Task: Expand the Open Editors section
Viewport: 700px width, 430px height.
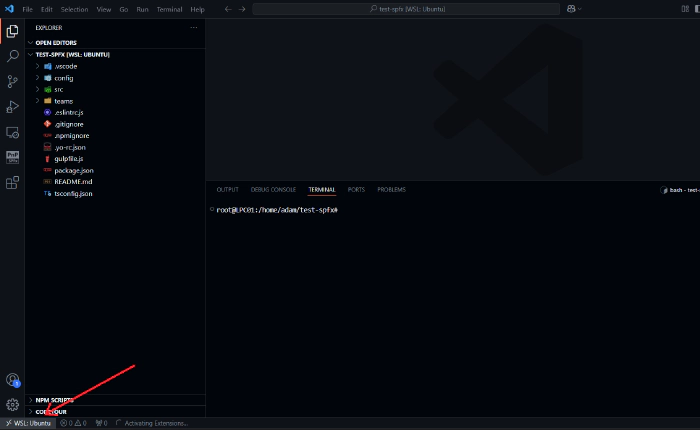Action: [57, 43]
